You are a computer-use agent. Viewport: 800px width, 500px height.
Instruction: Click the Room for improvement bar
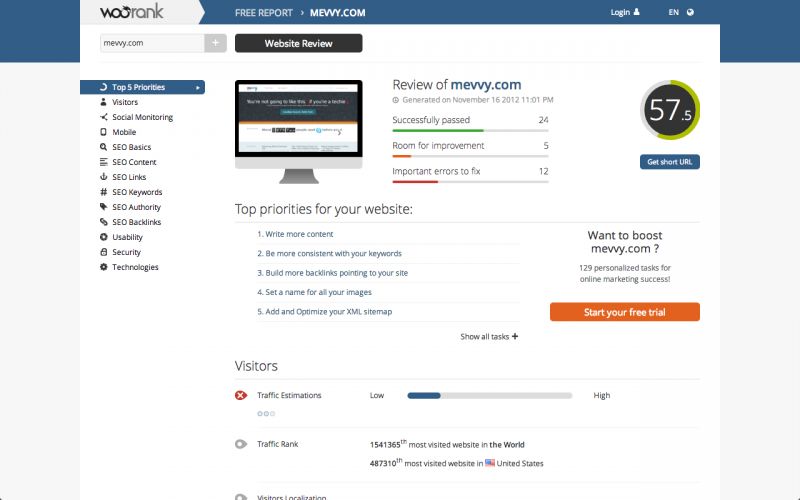(470, 156)
